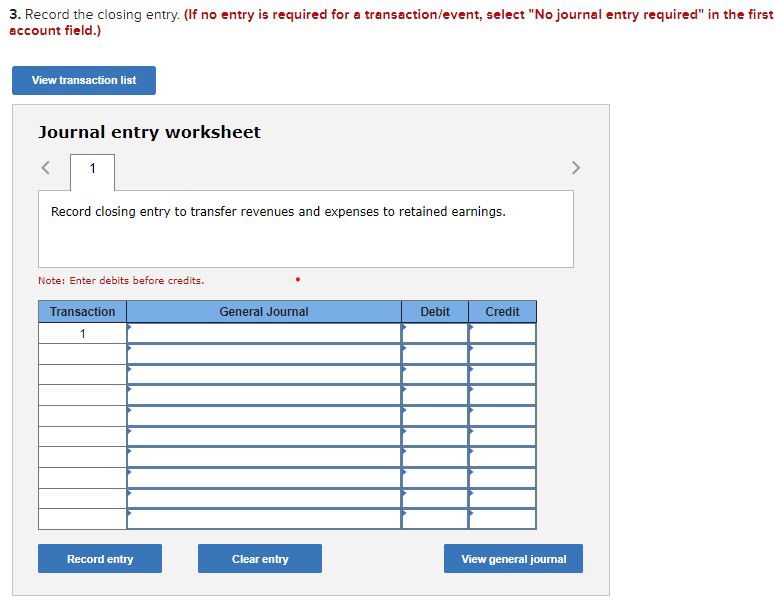Click the Debit field in eighth row
The height and width of the screenshot is (601, 775).
tap(435, 478)
